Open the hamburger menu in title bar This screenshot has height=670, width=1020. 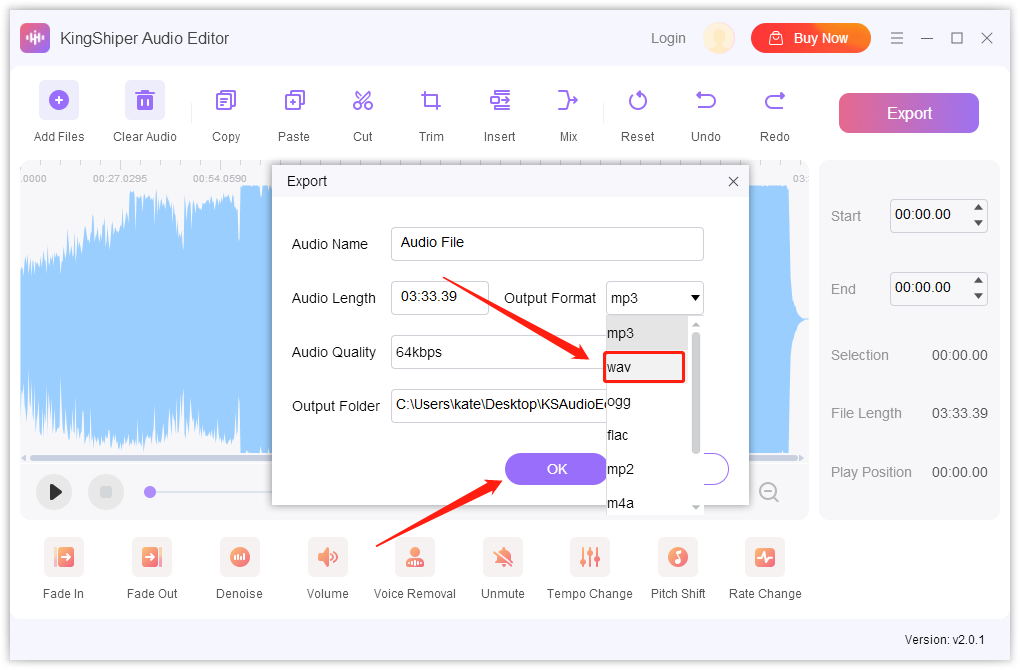pos(897,38)
